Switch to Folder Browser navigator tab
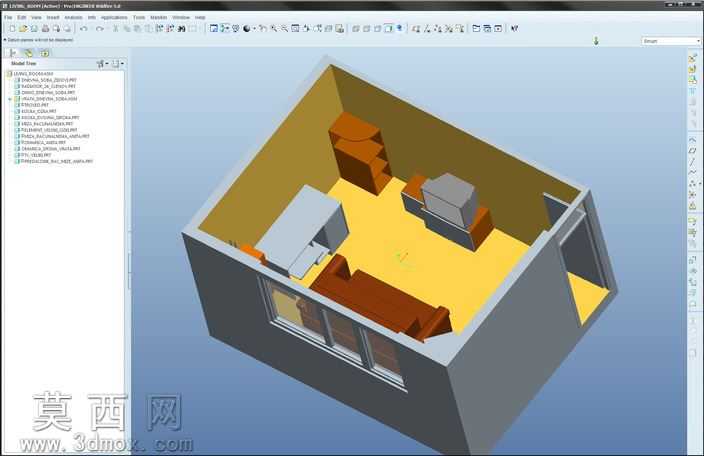The image size is (704, 456). [x=29, y=53]
